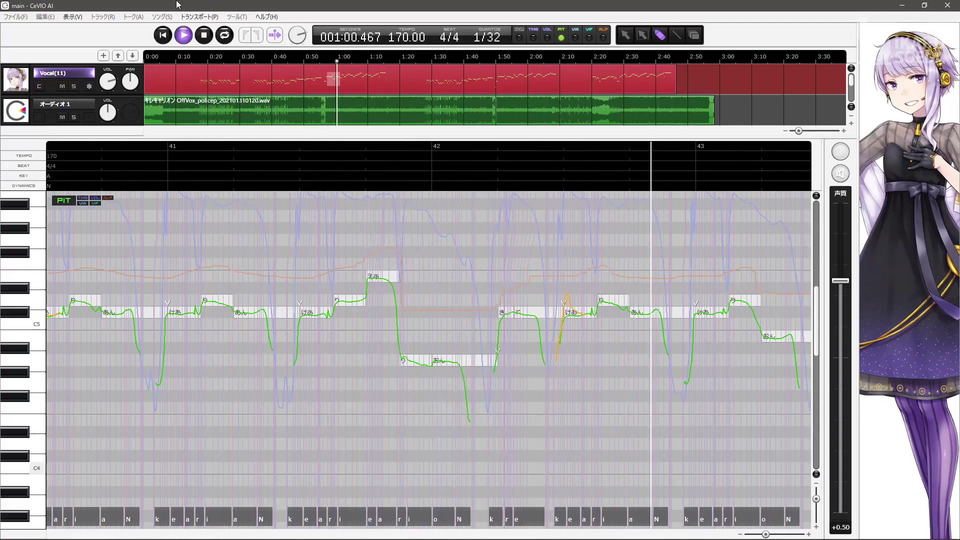
Task: Select the purple pen drawing tool
Action: (659, 35)
